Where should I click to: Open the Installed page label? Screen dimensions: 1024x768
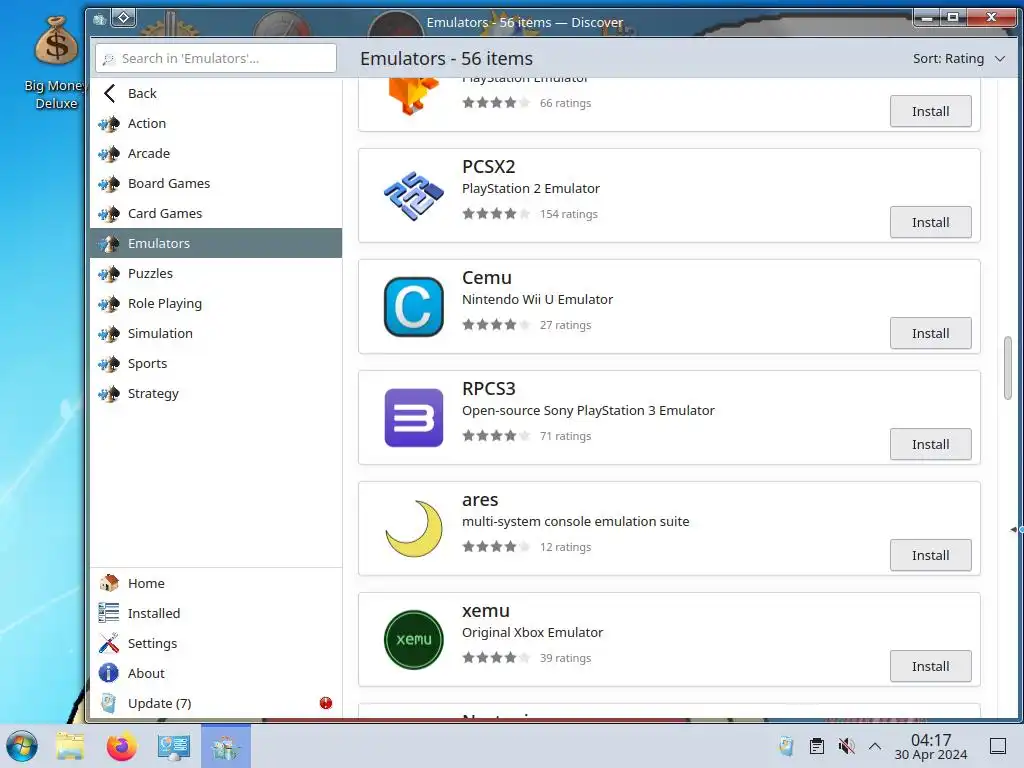(x=154, y=613)
